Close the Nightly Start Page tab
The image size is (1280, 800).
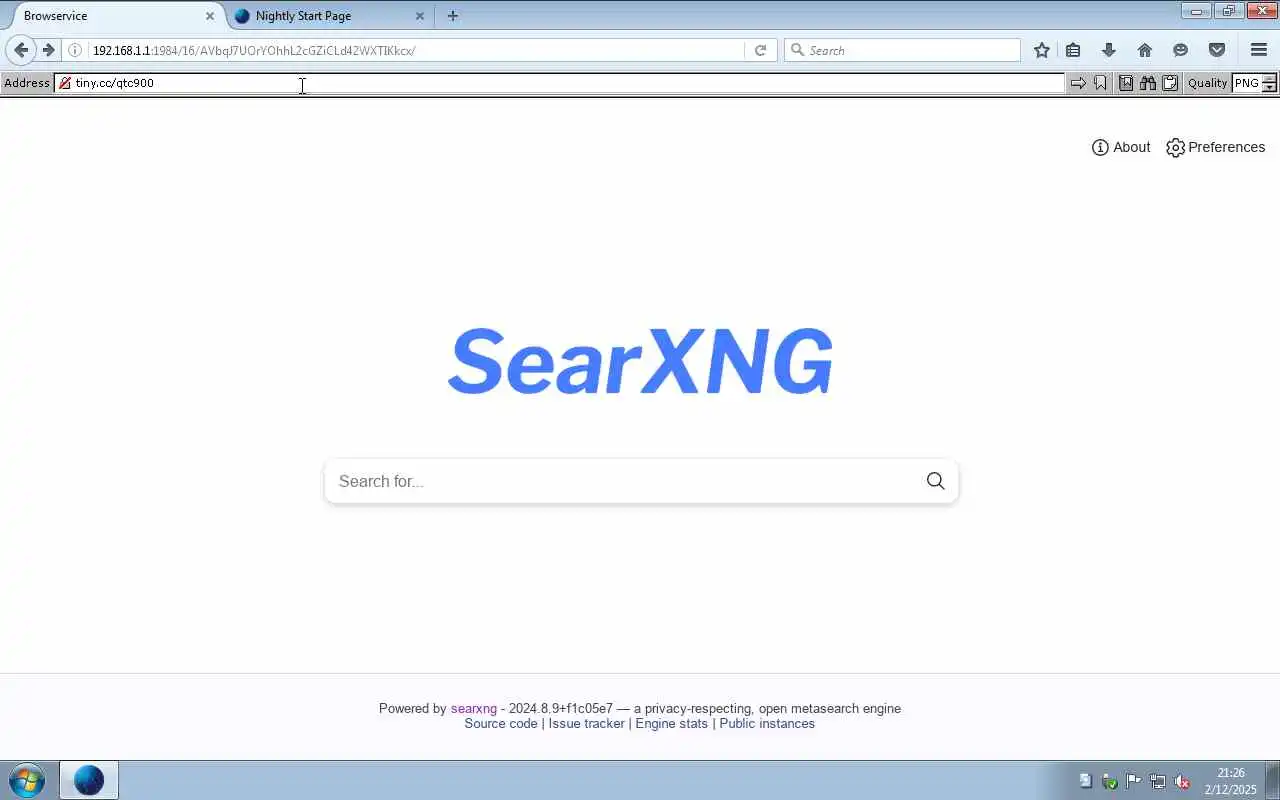pyautogui.click(x=420, y=16)
